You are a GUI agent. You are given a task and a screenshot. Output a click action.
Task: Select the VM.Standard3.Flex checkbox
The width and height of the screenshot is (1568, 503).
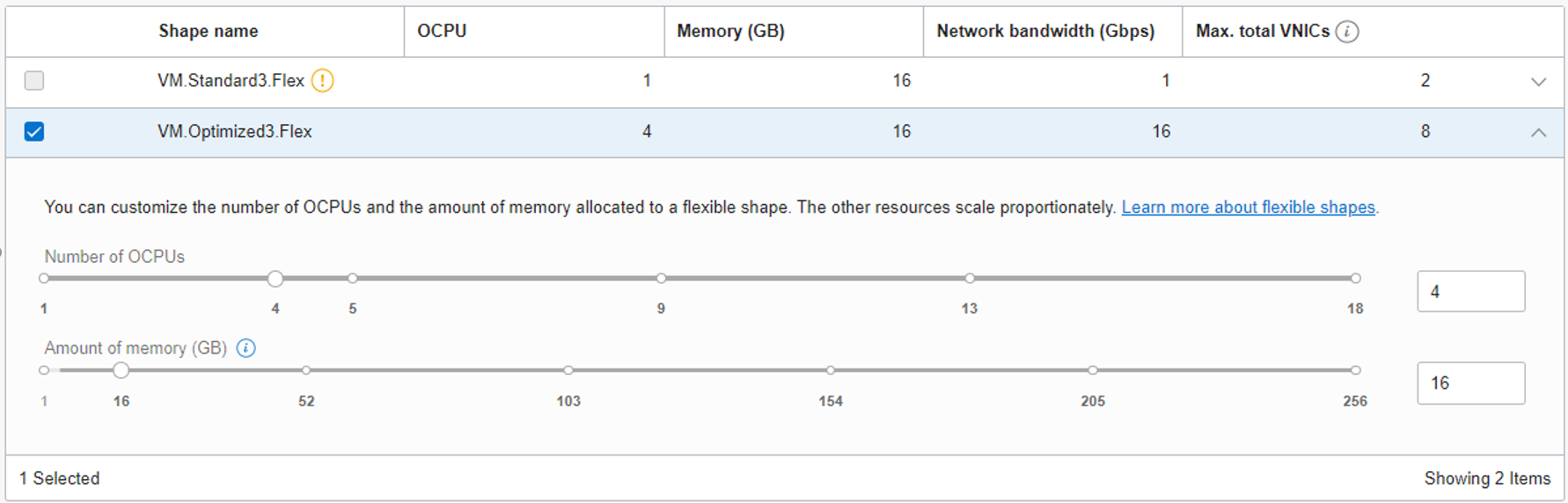[x=34, y=81]
